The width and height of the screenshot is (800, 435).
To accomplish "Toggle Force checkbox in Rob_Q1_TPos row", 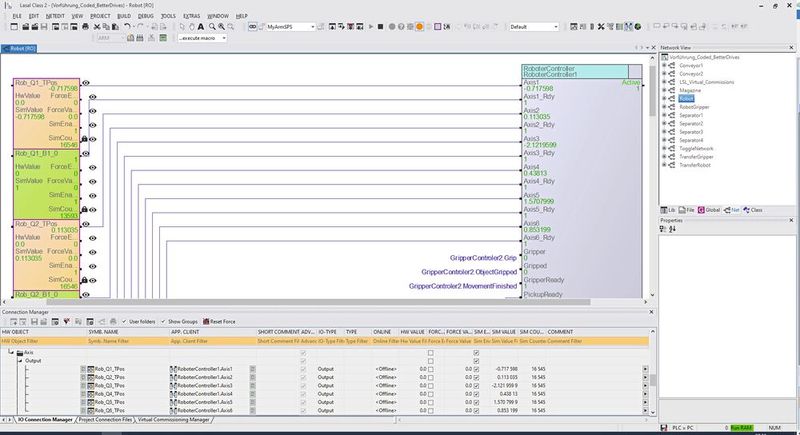I will [431, 369].
